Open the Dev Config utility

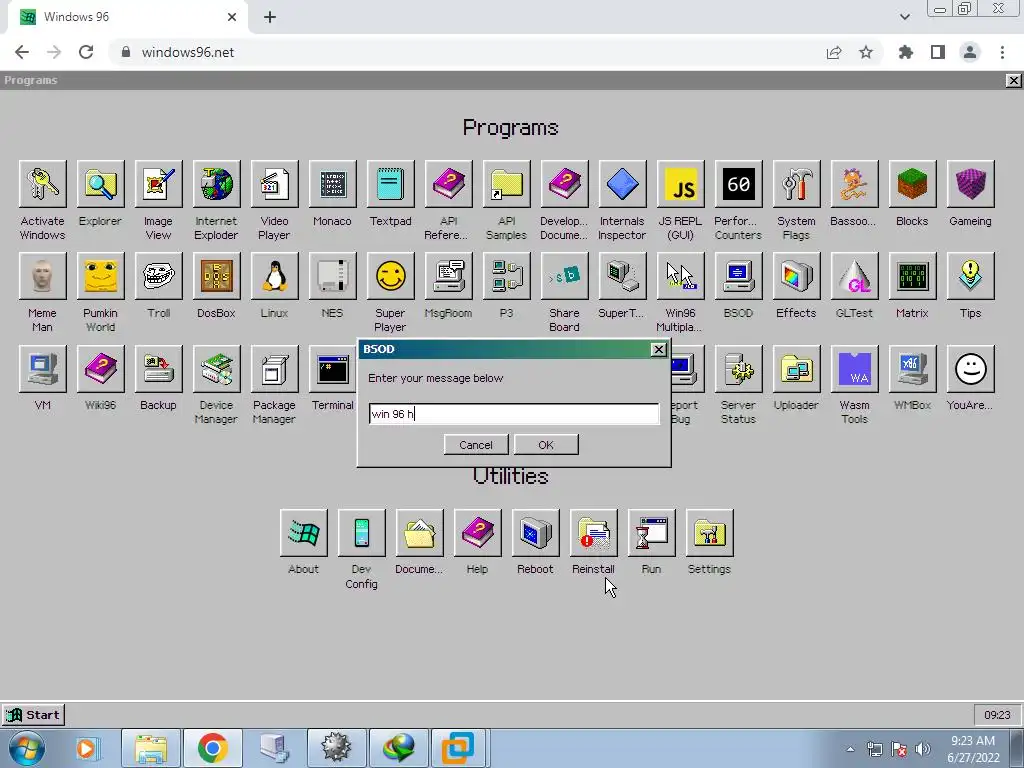[362, 533]
